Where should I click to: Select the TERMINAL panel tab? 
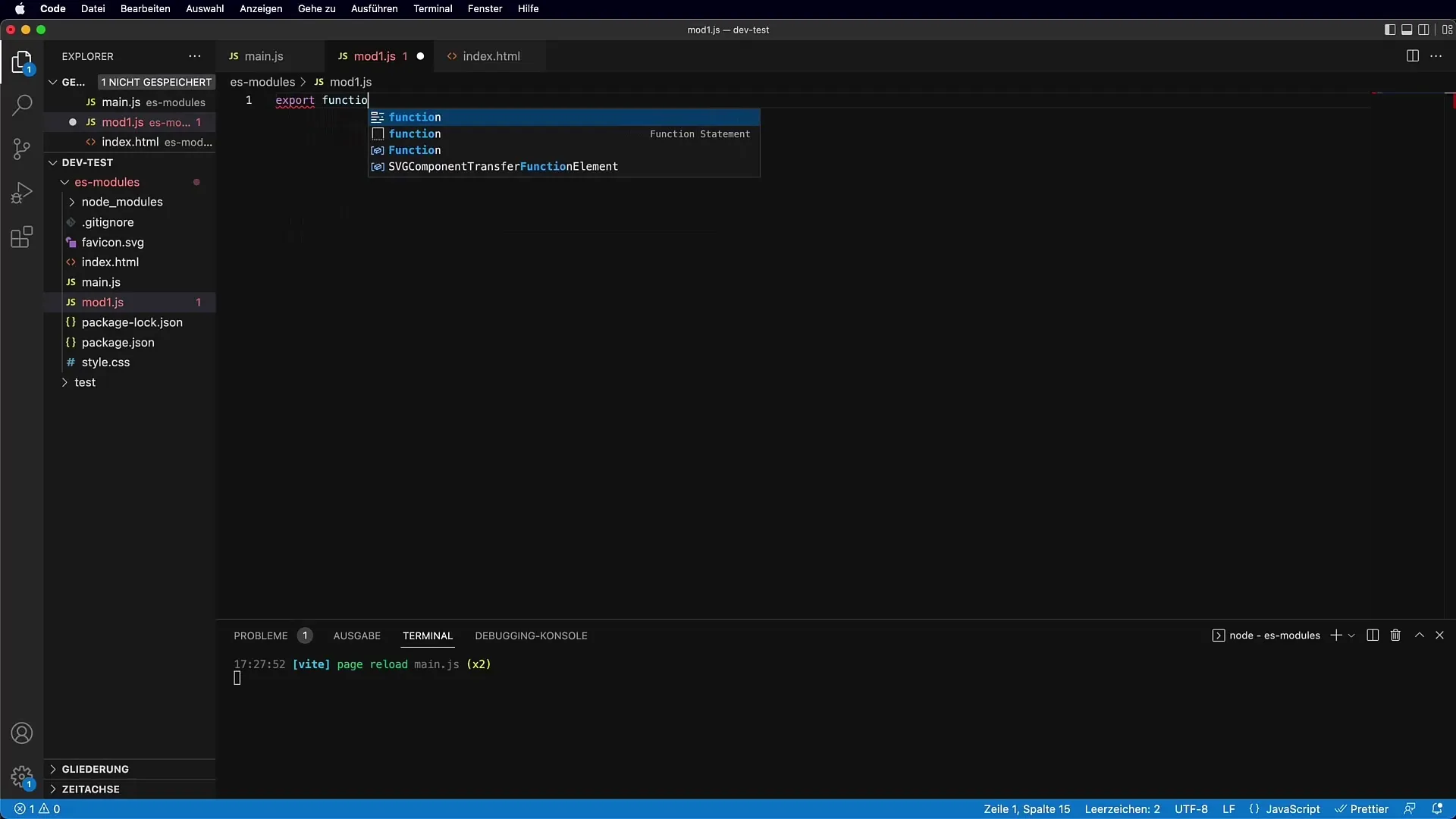pyautogui.click(x=428, y=635)
